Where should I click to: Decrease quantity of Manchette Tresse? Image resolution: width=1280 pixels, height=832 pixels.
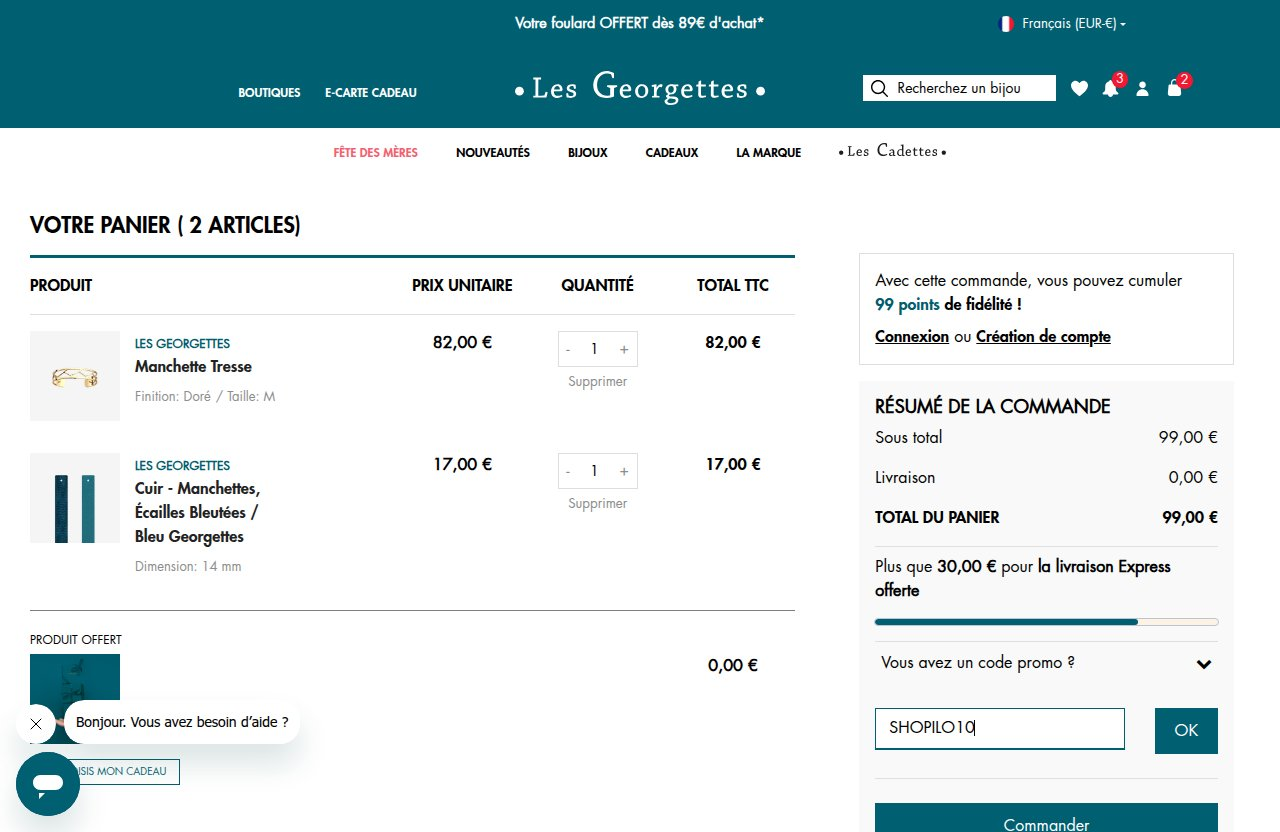pos(569,349)
